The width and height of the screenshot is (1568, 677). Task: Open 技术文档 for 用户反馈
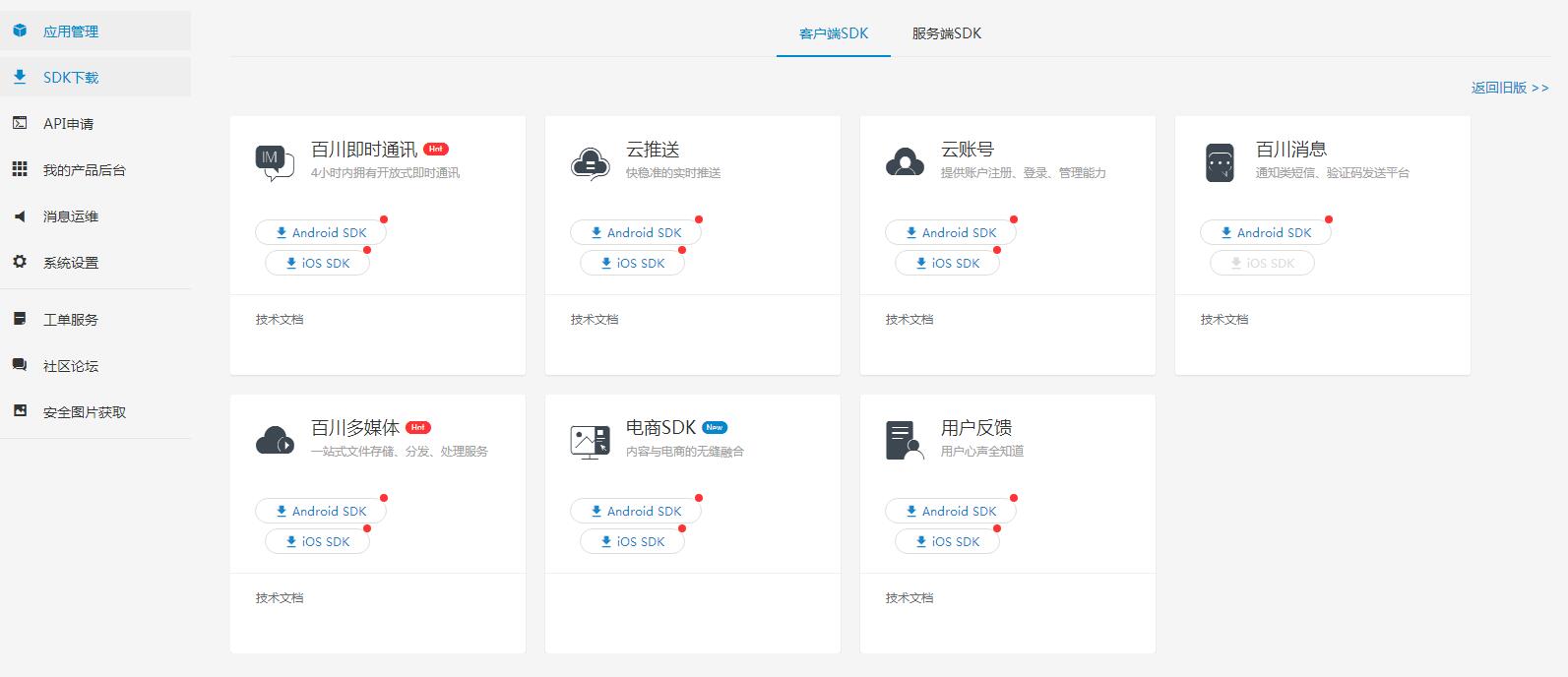909,597
